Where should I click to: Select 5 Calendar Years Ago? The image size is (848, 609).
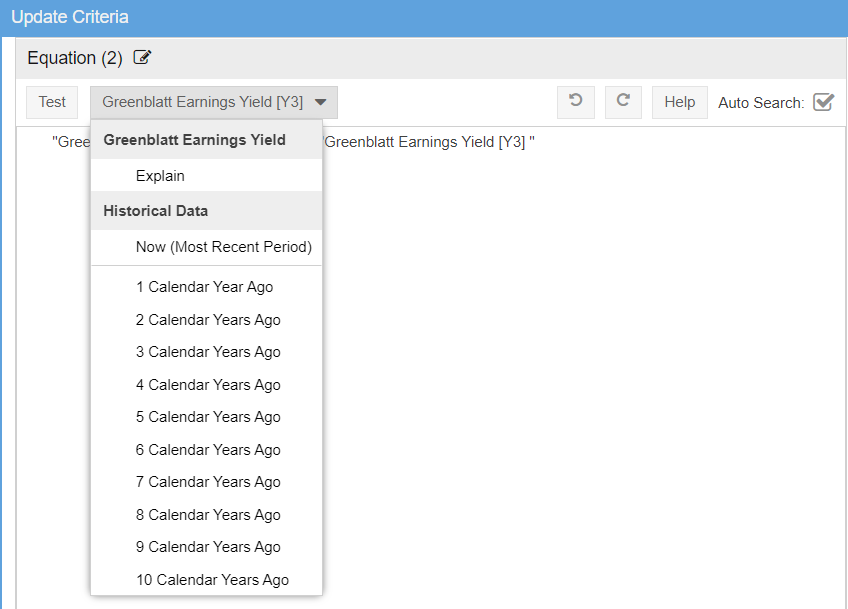[x=206, y=416]
